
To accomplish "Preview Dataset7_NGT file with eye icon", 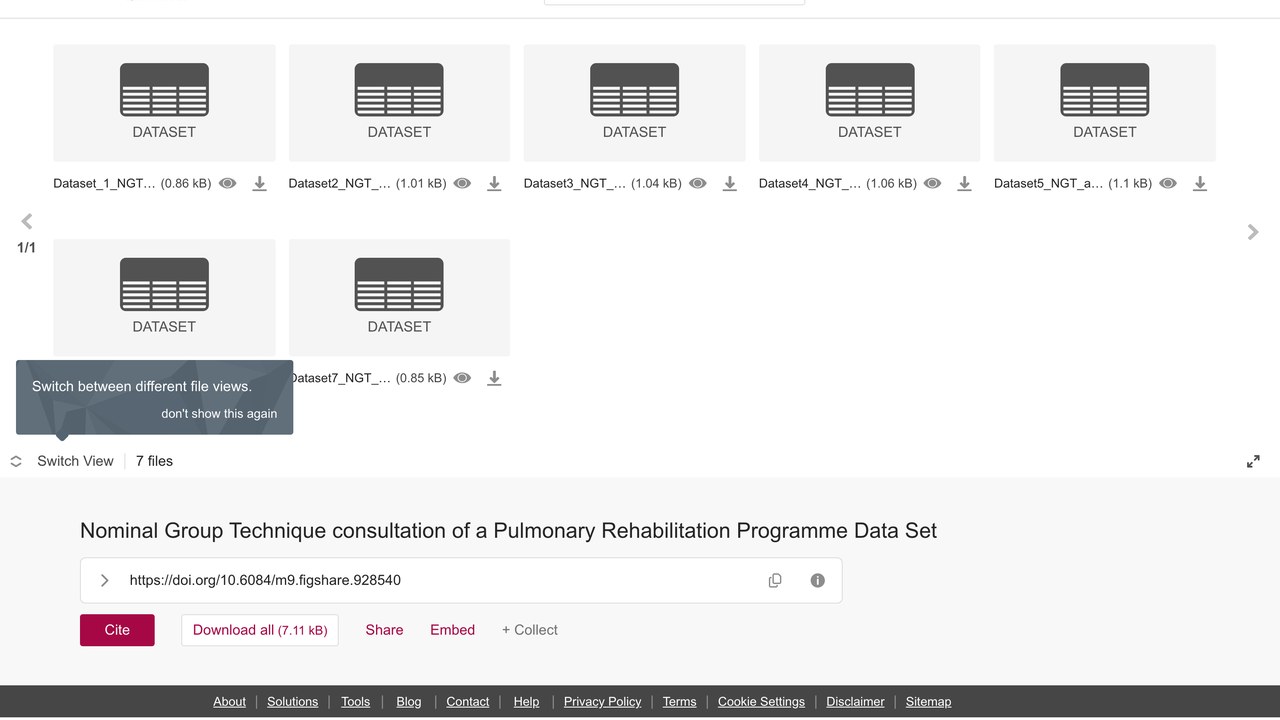I will point(462,379).
